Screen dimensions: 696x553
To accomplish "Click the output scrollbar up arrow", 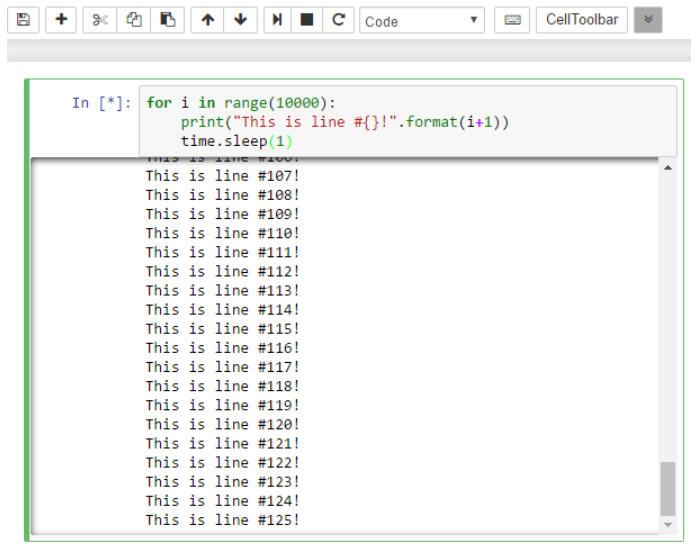I will coord(668,167).
